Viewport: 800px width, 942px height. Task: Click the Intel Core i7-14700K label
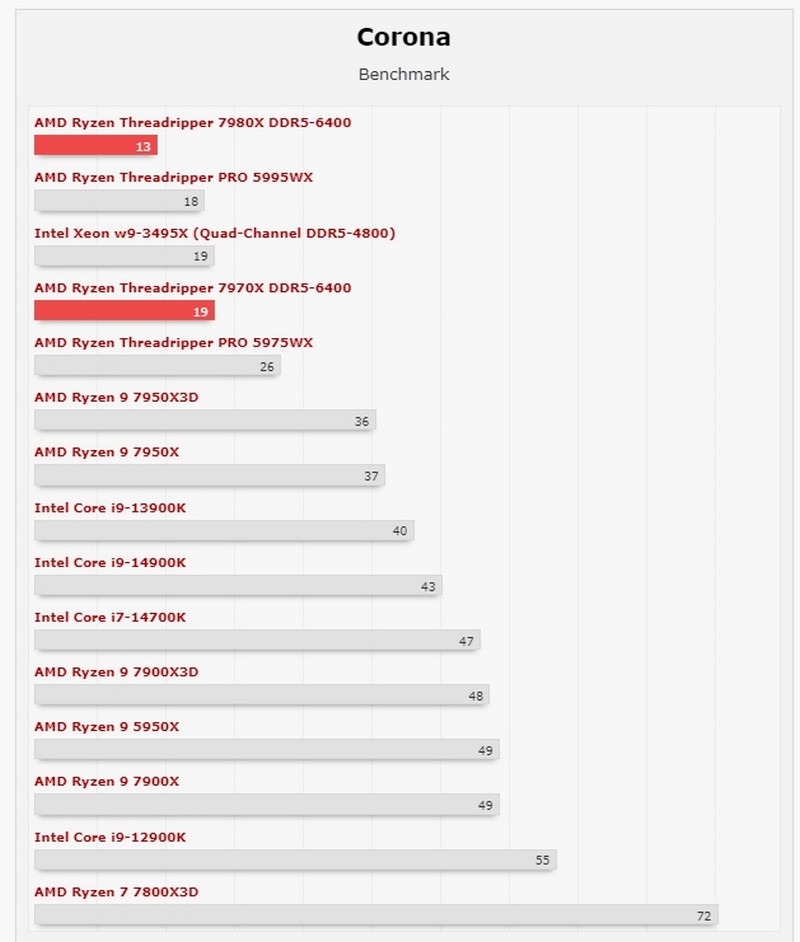click(110, 617)
